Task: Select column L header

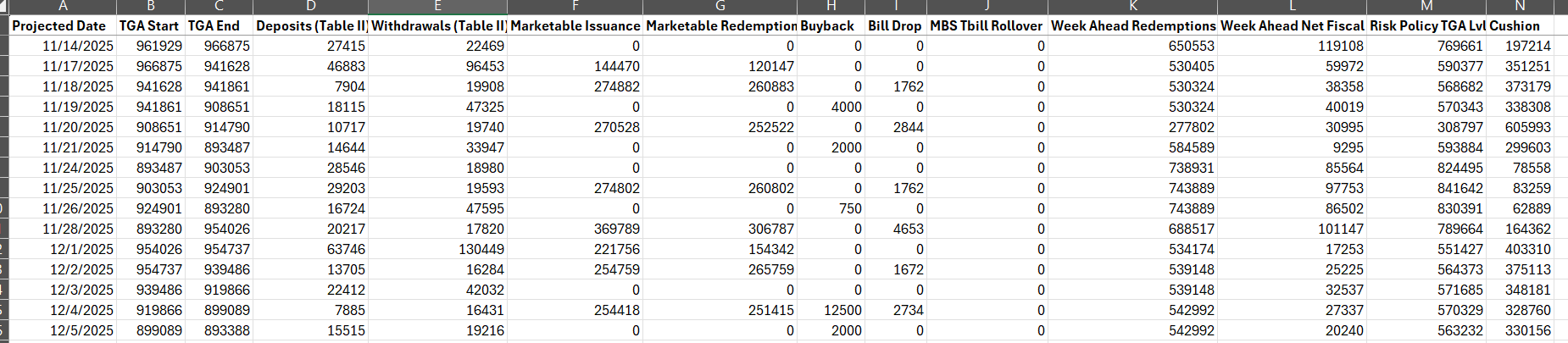Action: tap(1293, 6)
